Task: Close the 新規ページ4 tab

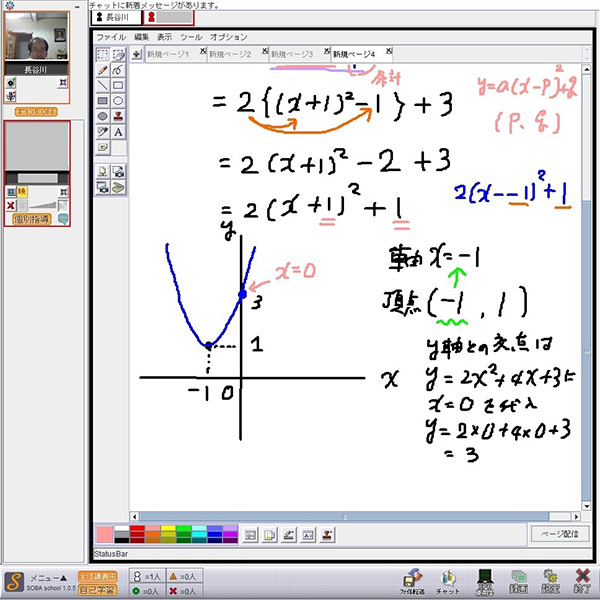Action: [389, 51]
